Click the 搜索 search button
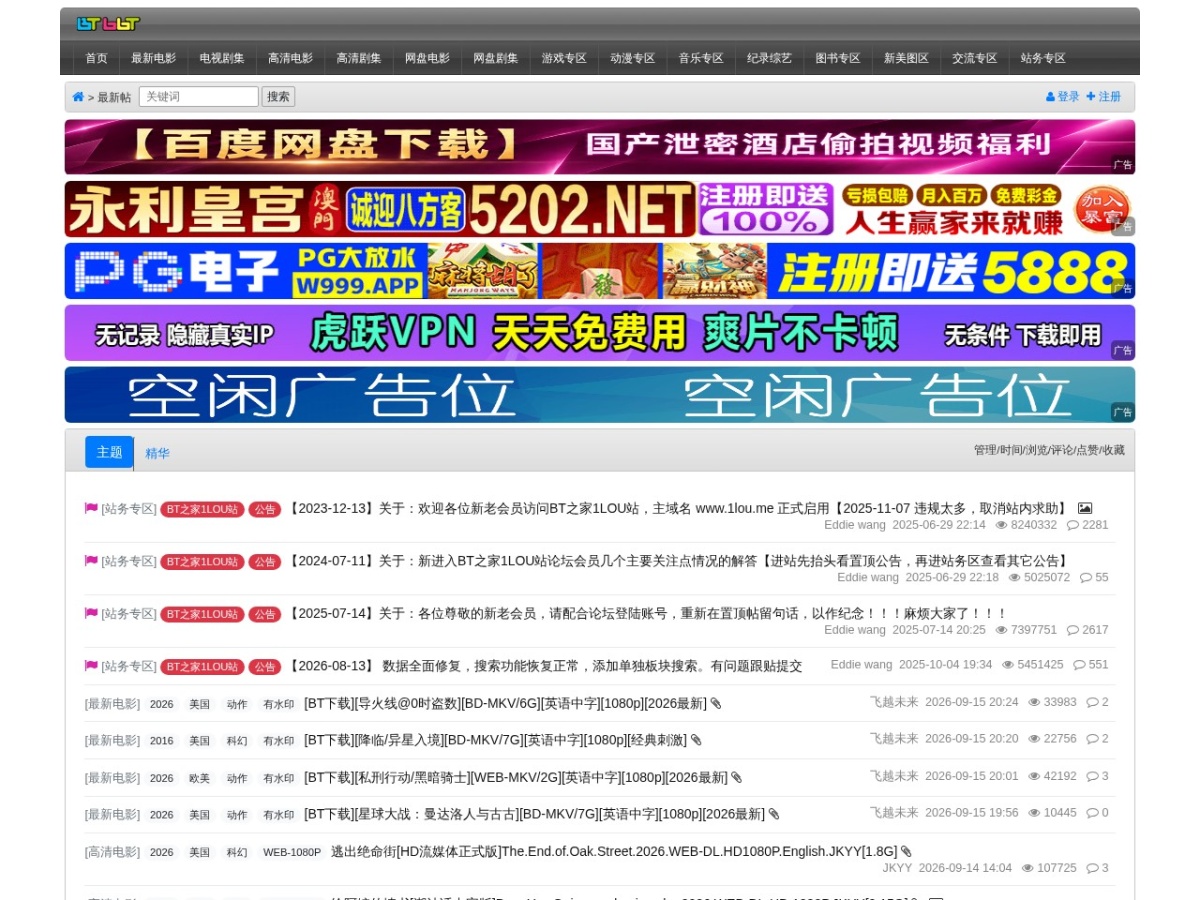Screen dimensions: 1200x900 coord(278,97)
